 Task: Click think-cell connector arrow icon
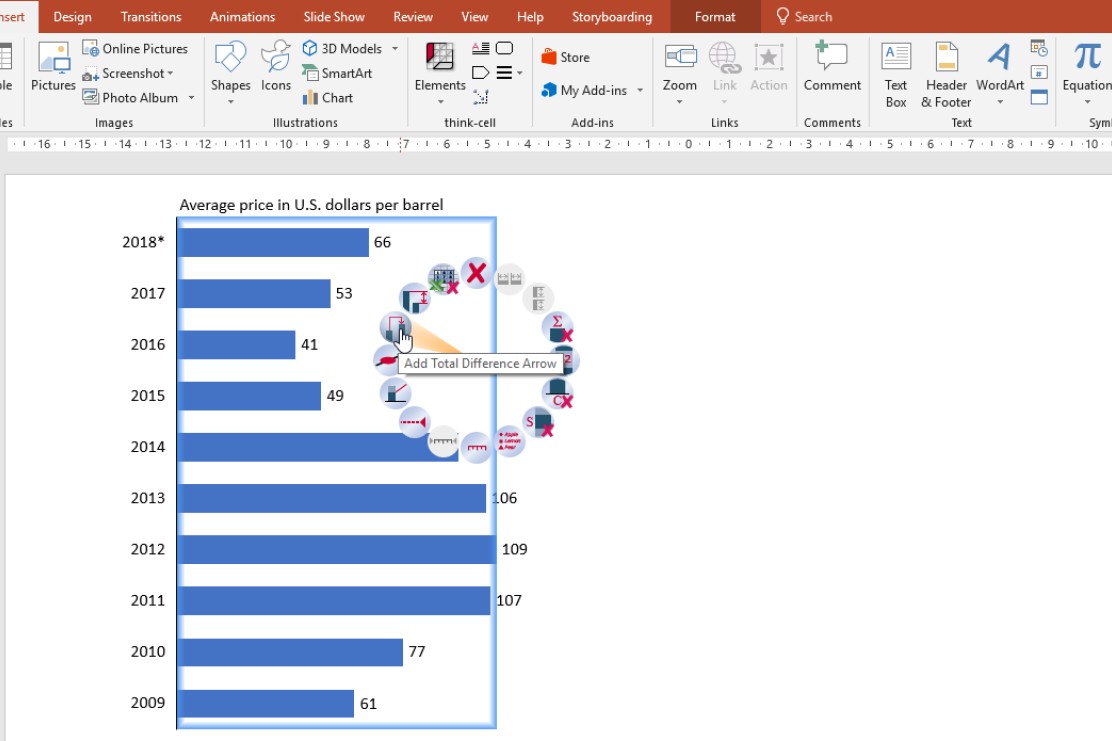[x=480, y=97]
